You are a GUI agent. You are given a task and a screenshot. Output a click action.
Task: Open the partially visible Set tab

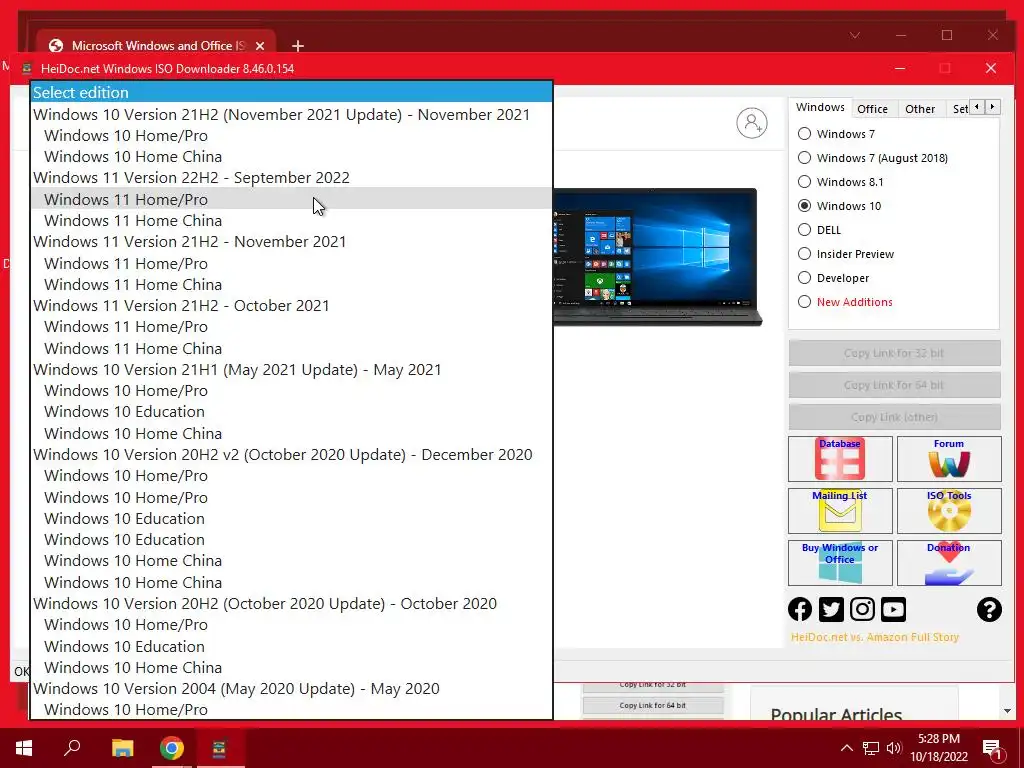pyautogui.click(x=959, y=109)
